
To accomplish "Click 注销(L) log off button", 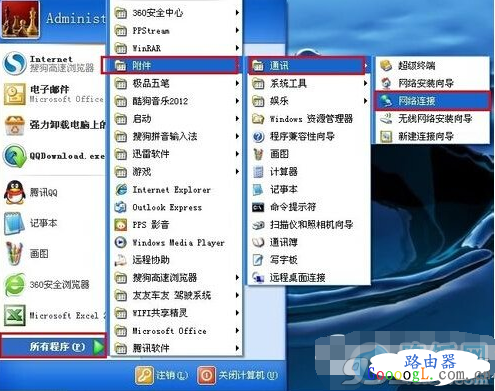I will tap(162, 375).
